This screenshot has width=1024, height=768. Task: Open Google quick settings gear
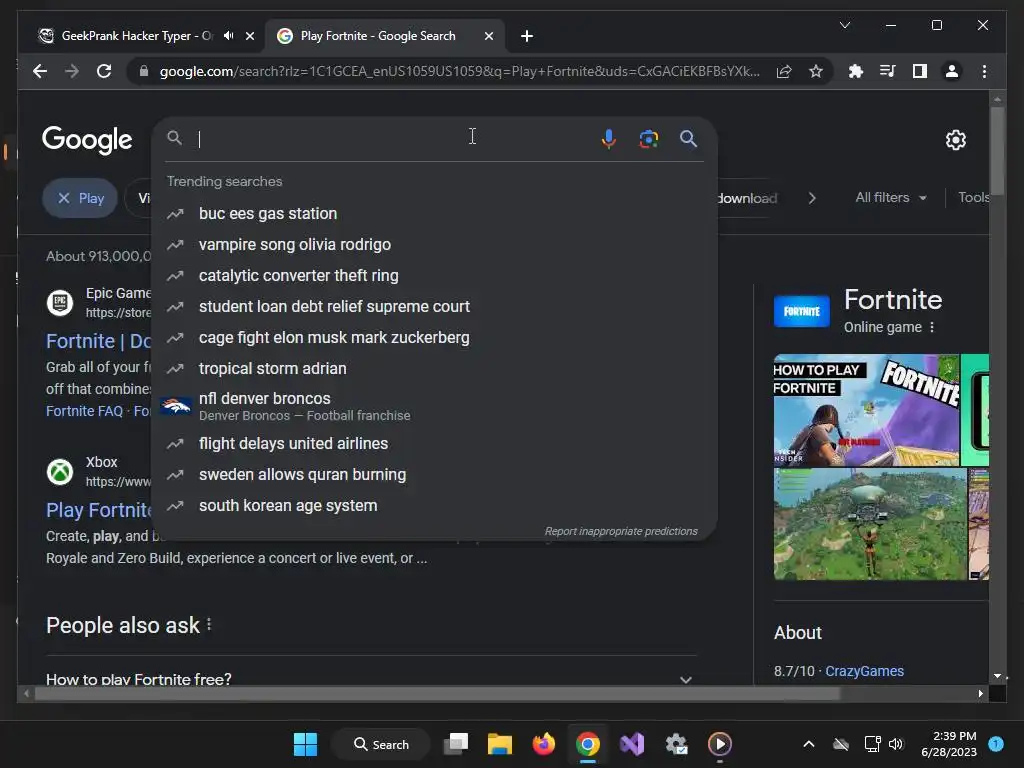[x=955, y=140]
